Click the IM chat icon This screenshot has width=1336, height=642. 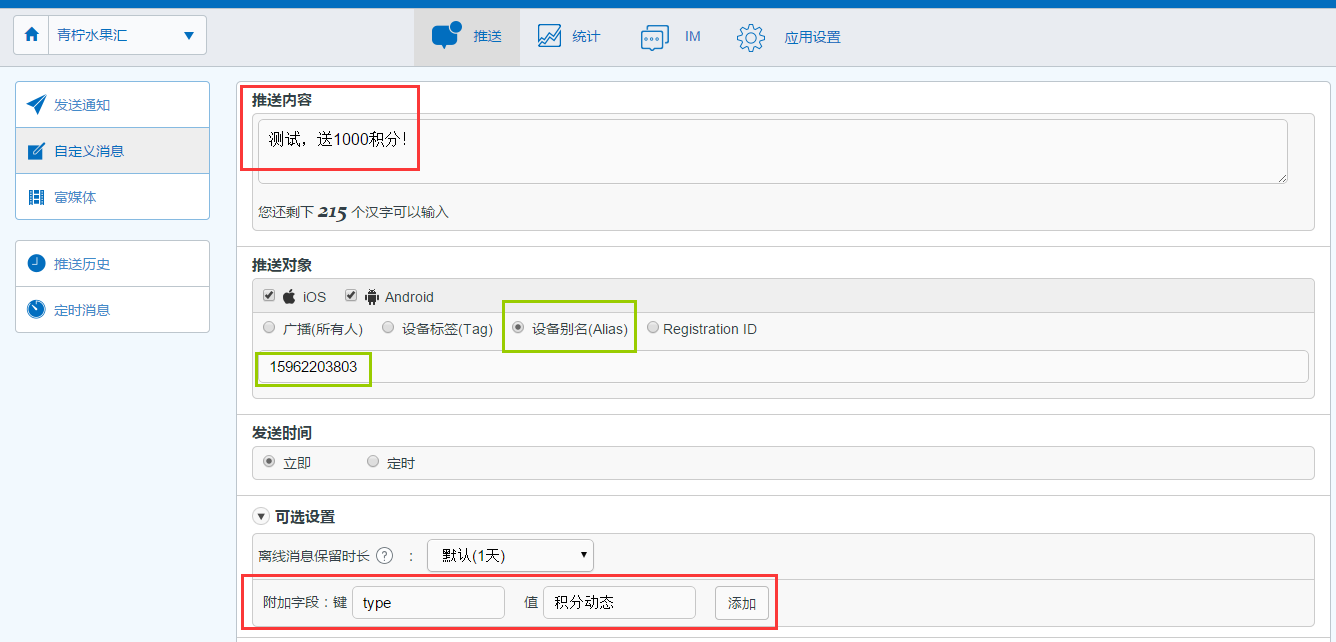(x=654, y=37)
